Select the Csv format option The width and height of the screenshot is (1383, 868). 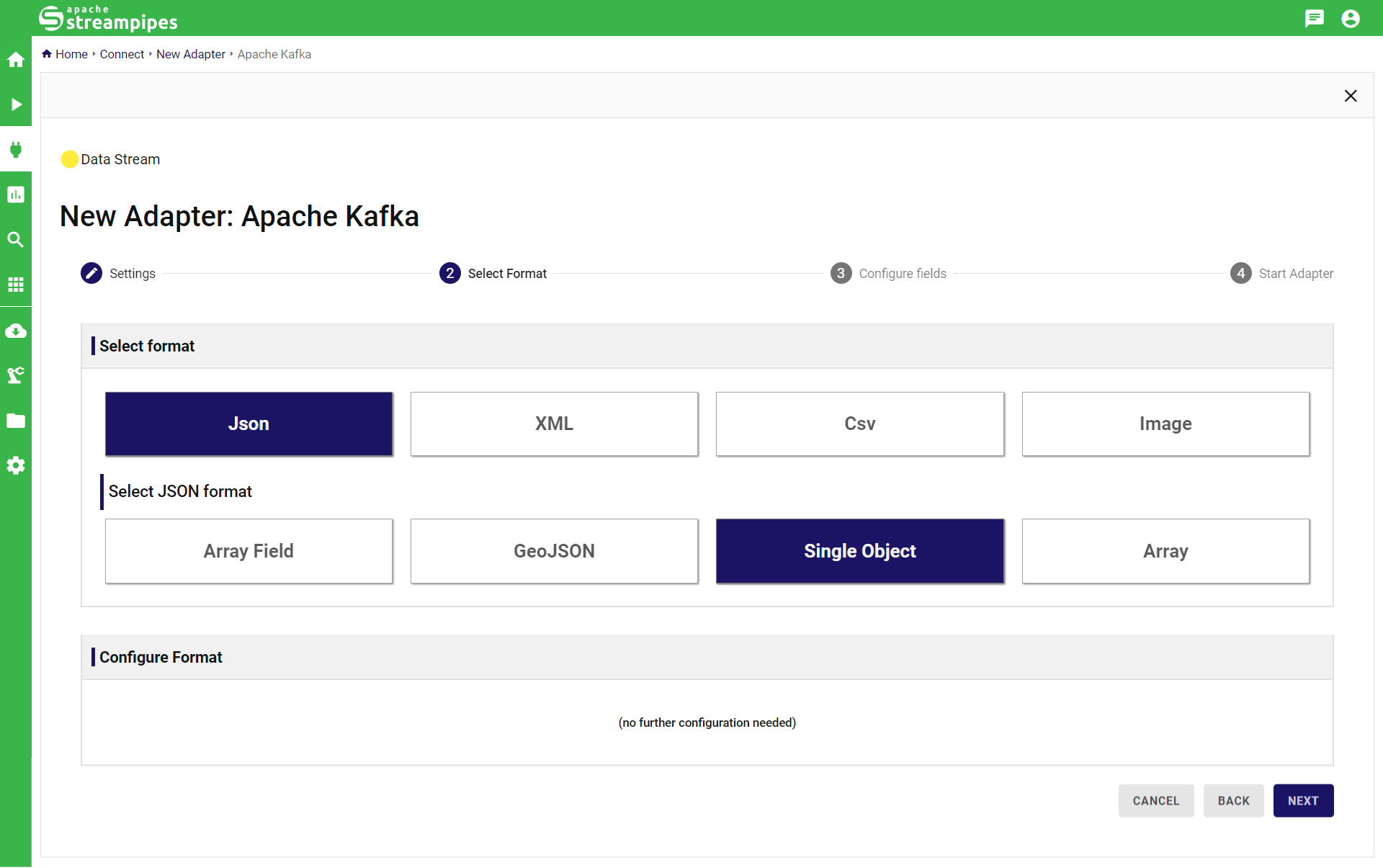click(860, 424)
